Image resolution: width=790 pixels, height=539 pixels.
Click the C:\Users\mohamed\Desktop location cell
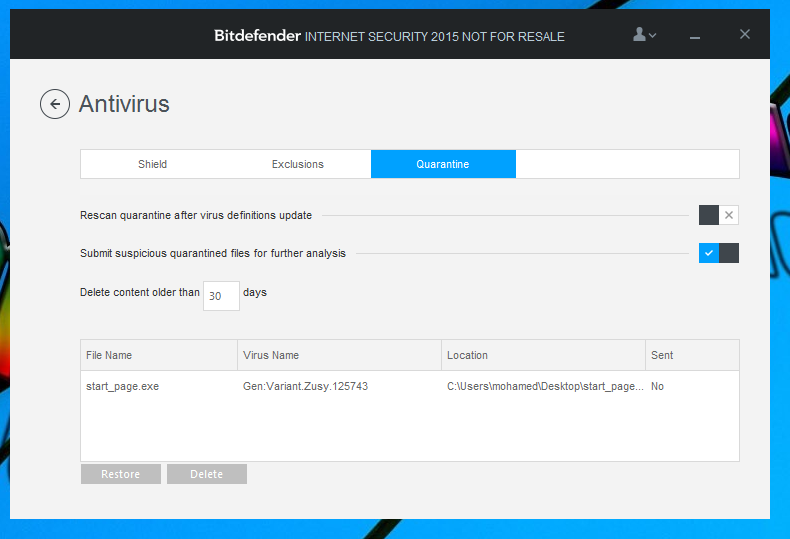pos(545,386)
